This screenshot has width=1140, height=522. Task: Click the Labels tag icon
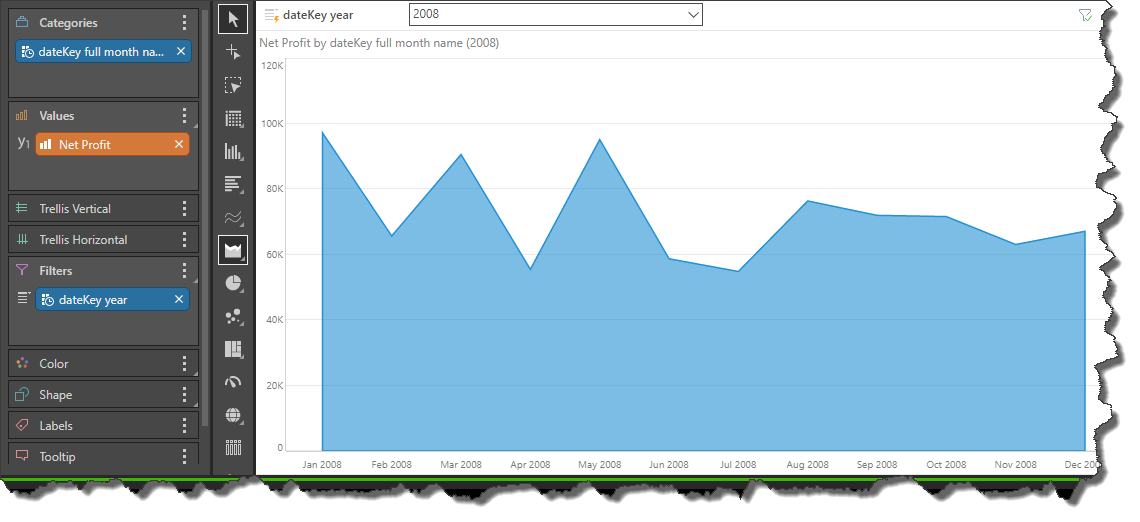(x=22, y=425)
